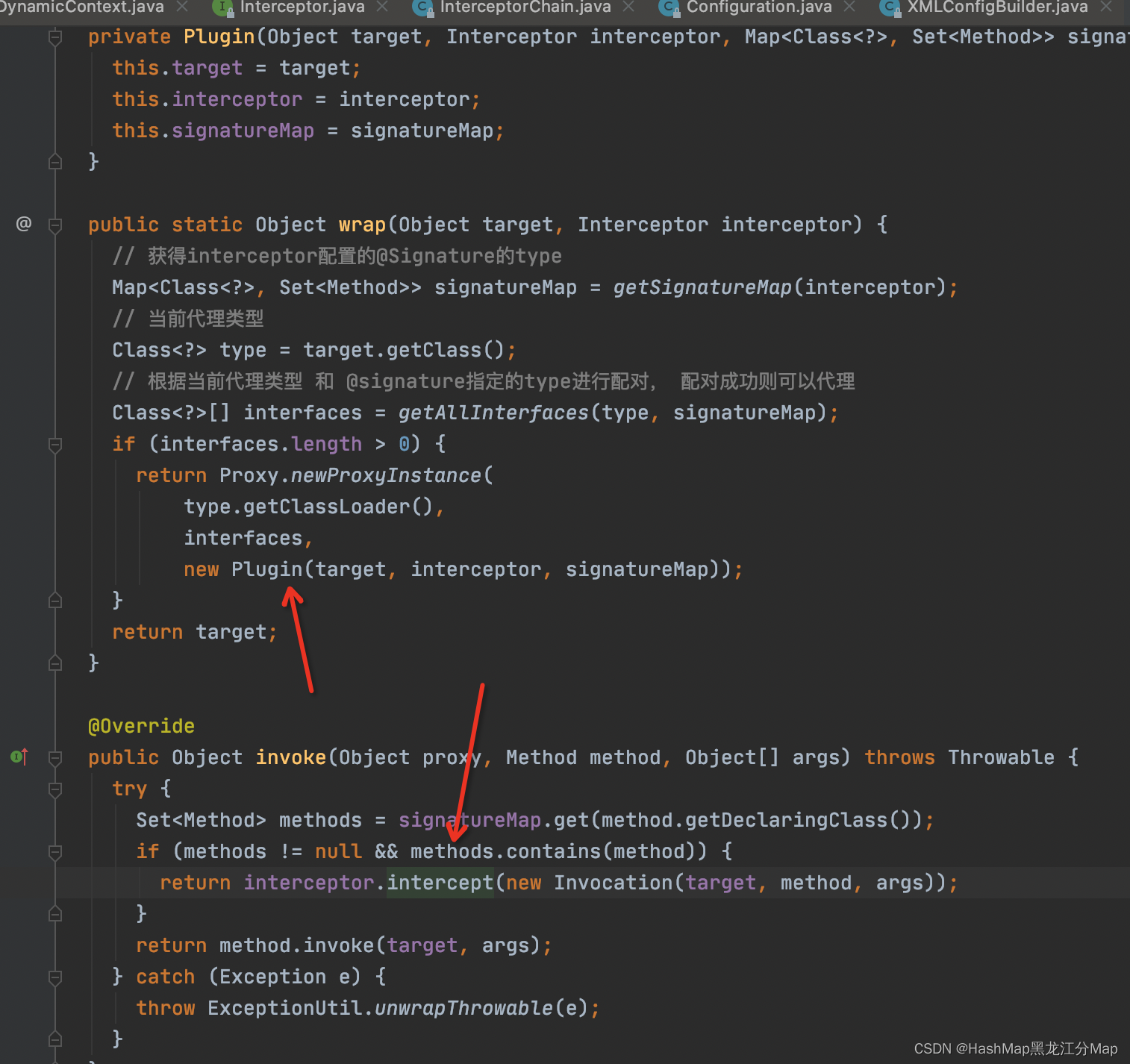Screen dimensions: 1130x1064
Task: Click fold end marker after signatureMap assignment
Action: tap(55, 161)
